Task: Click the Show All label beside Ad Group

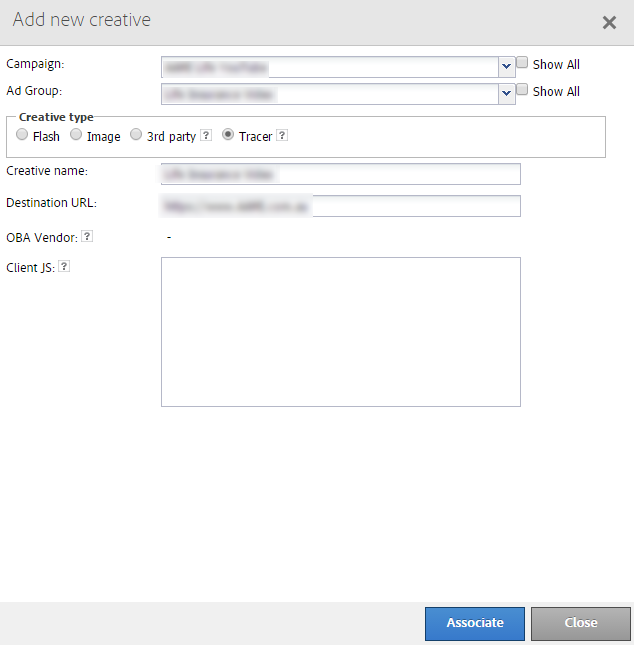Action: tap(556, 92)
